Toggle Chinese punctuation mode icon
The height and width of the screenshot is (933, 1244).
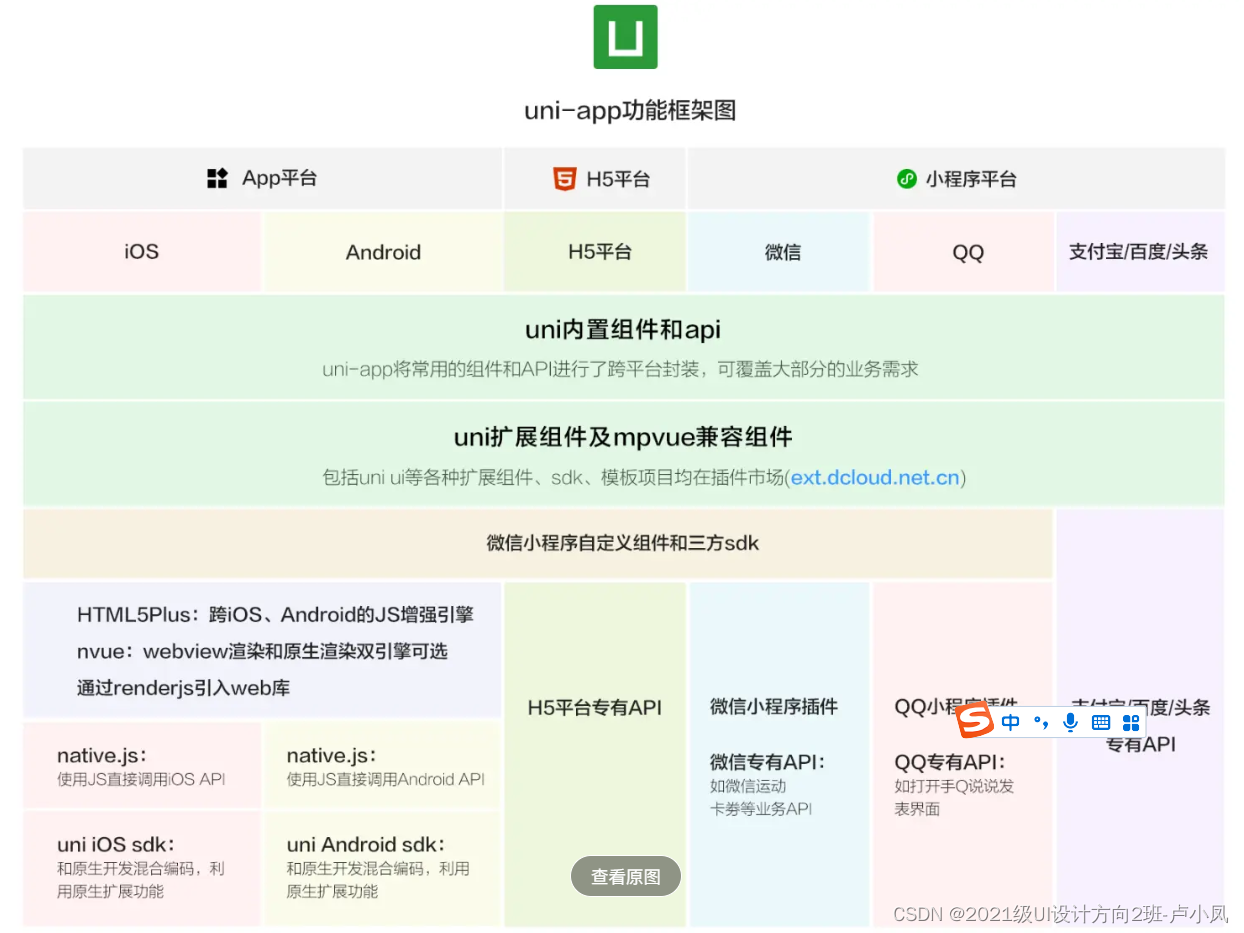pyautogui.click(x=1042, y=721)
